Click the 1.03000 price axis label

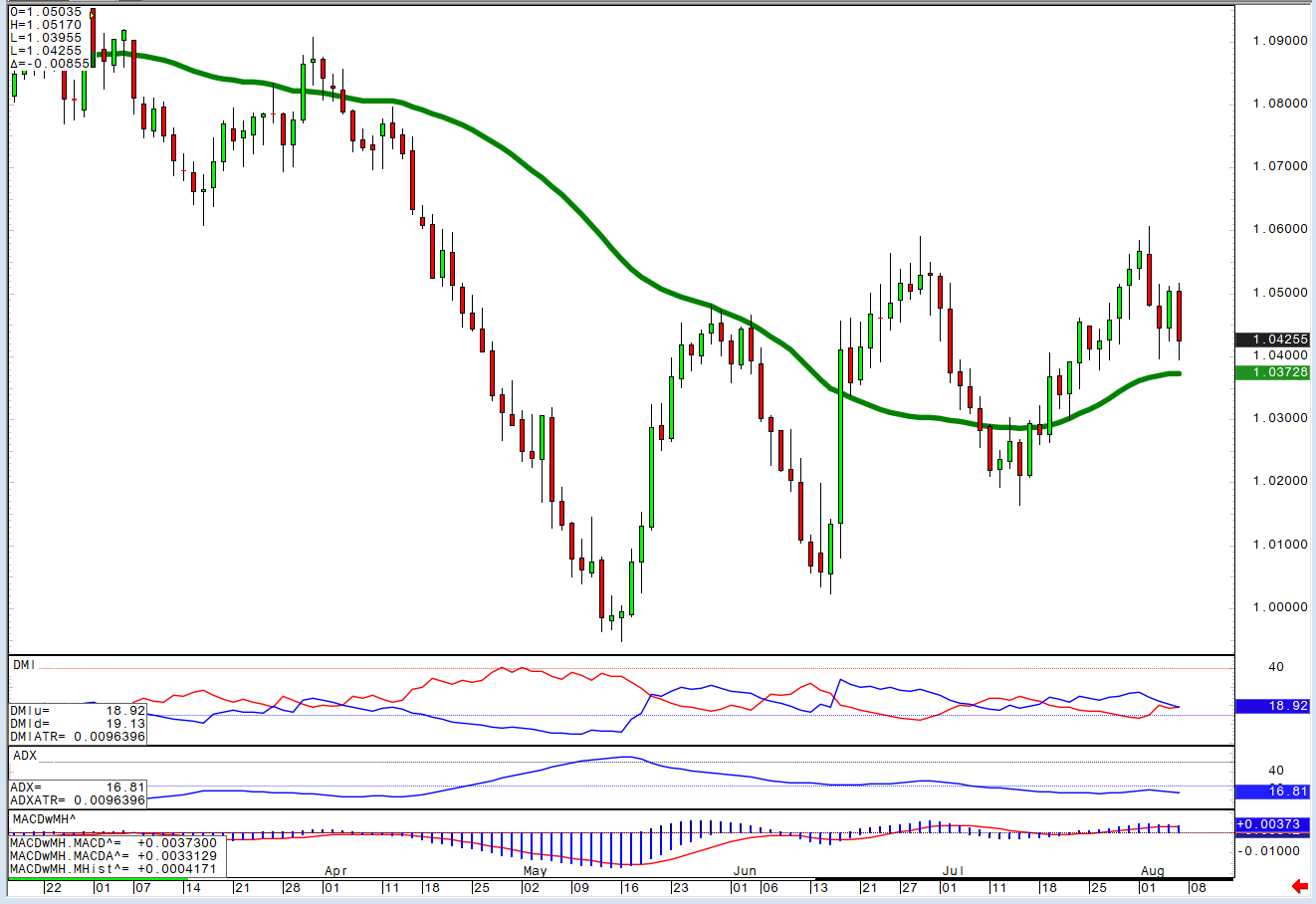click(x=1281, y=418)
